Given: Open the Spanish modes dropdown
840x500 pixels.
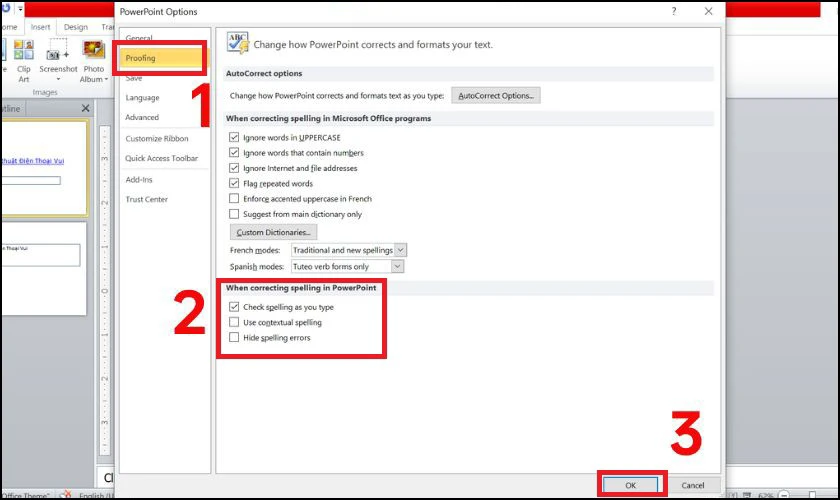Looking at the screenshot, I should click(397, 266).
